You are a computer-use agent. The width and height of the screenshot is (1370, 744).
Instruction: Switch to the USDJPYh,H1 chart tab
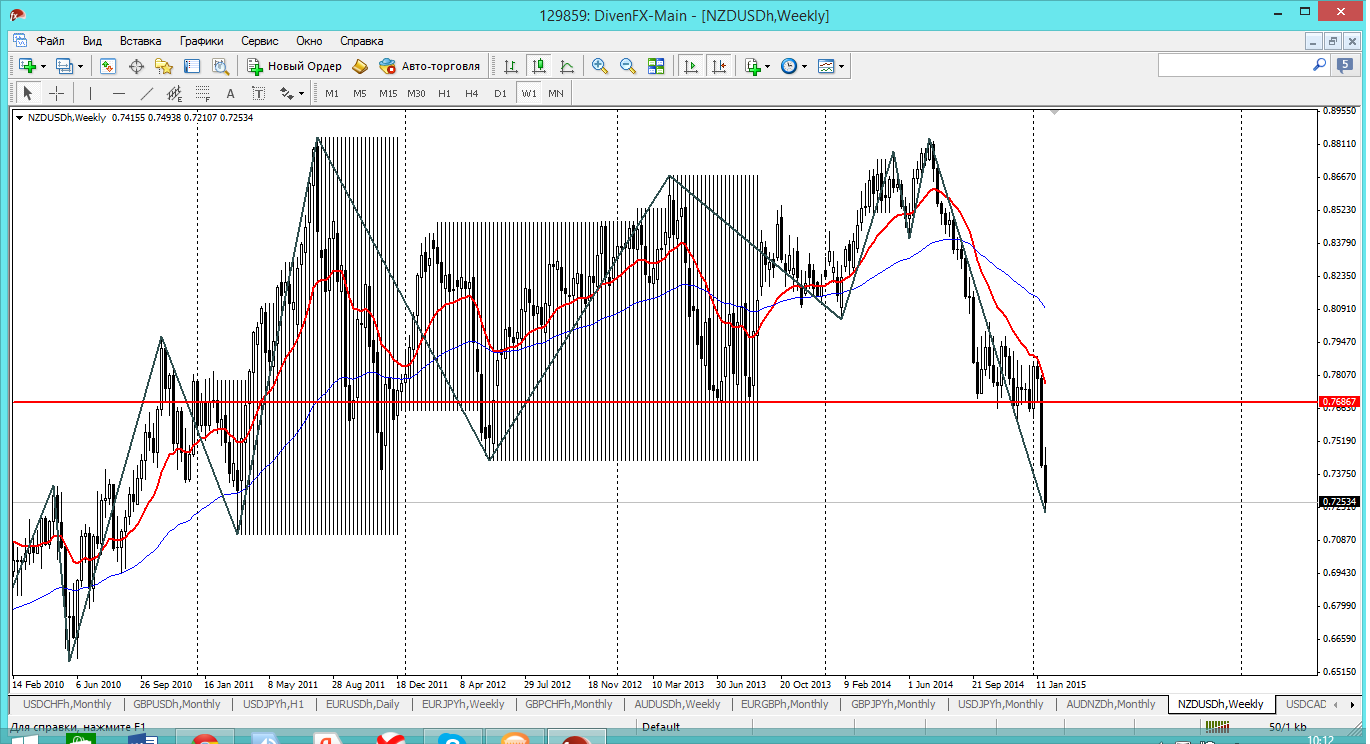pos(273,704)
